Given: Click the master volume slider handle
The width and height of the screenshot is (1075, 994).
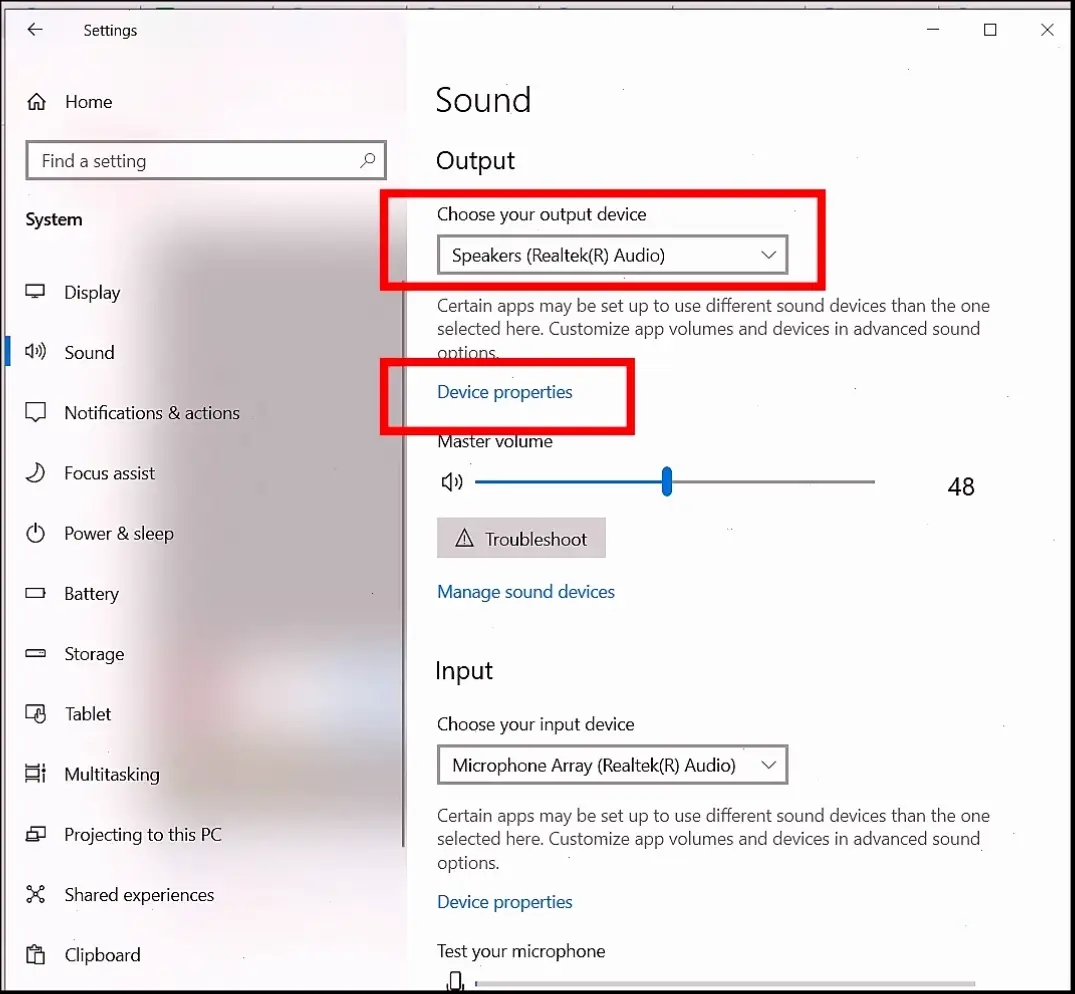Looking at the screenshot, I should pos(666,482).
